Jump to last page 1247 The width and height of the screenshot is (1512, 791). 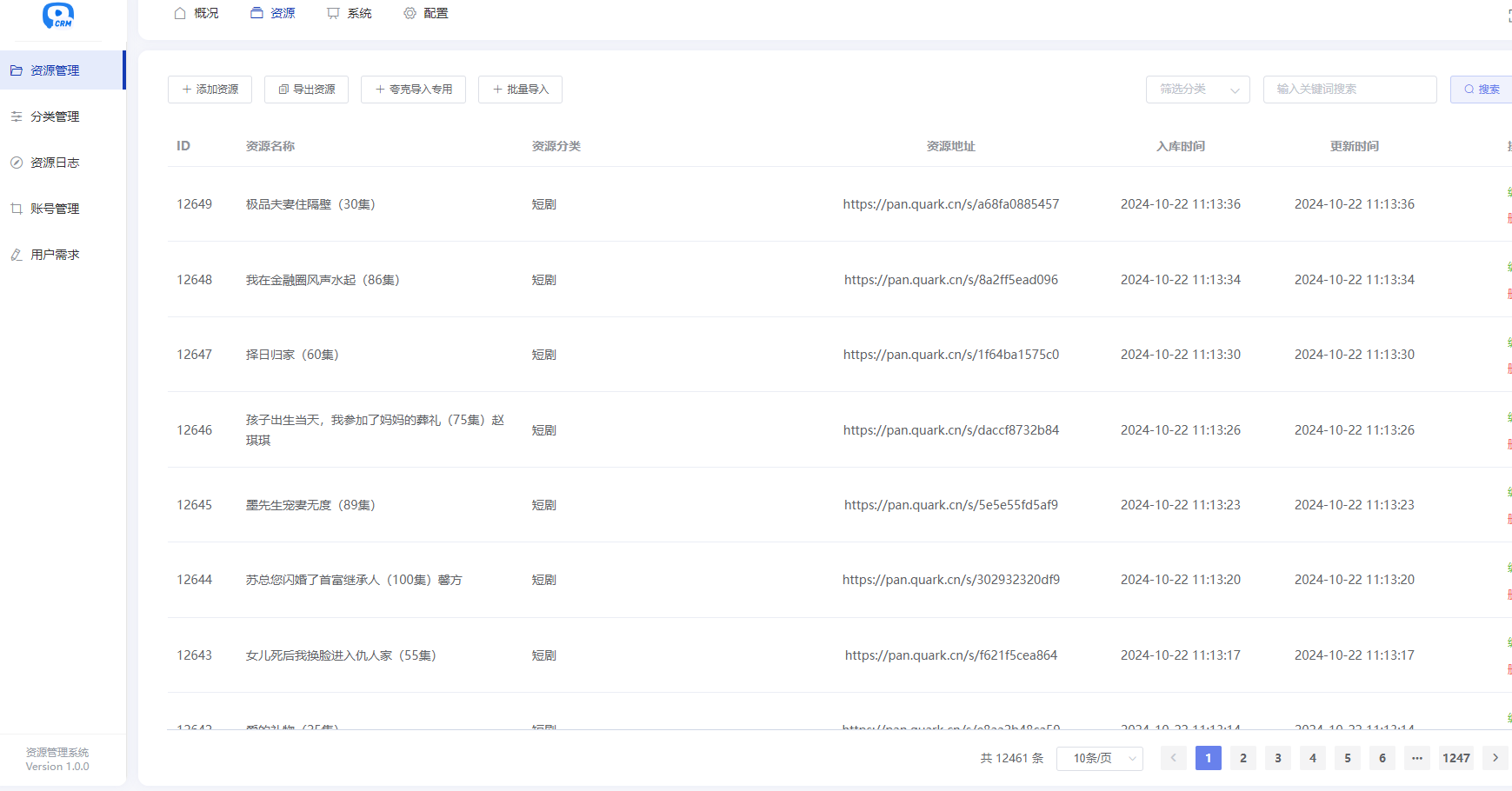click(x=1455, y=758)
